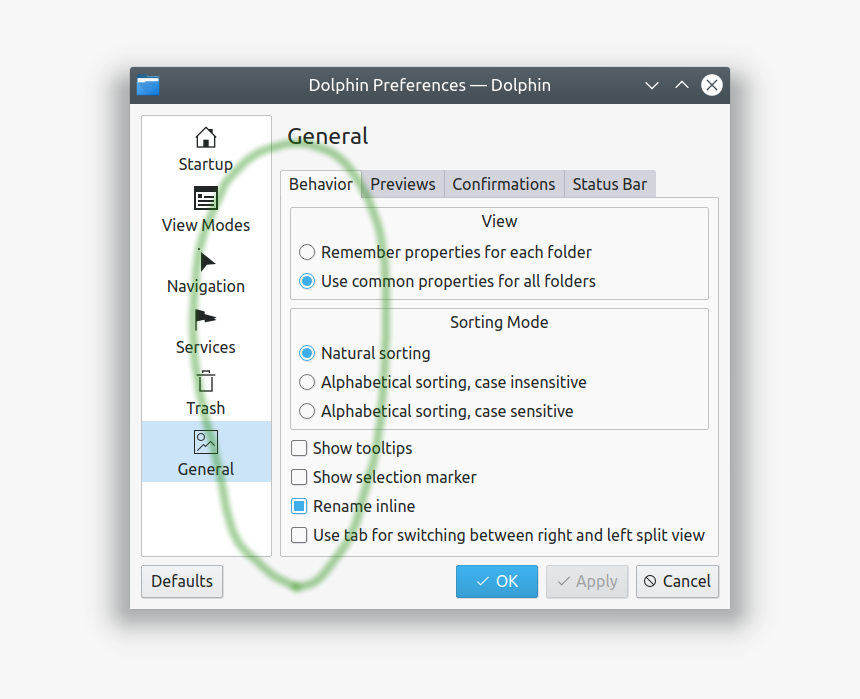
Task: Open the Navigation settings arrow icon
Action: (207, 261)
